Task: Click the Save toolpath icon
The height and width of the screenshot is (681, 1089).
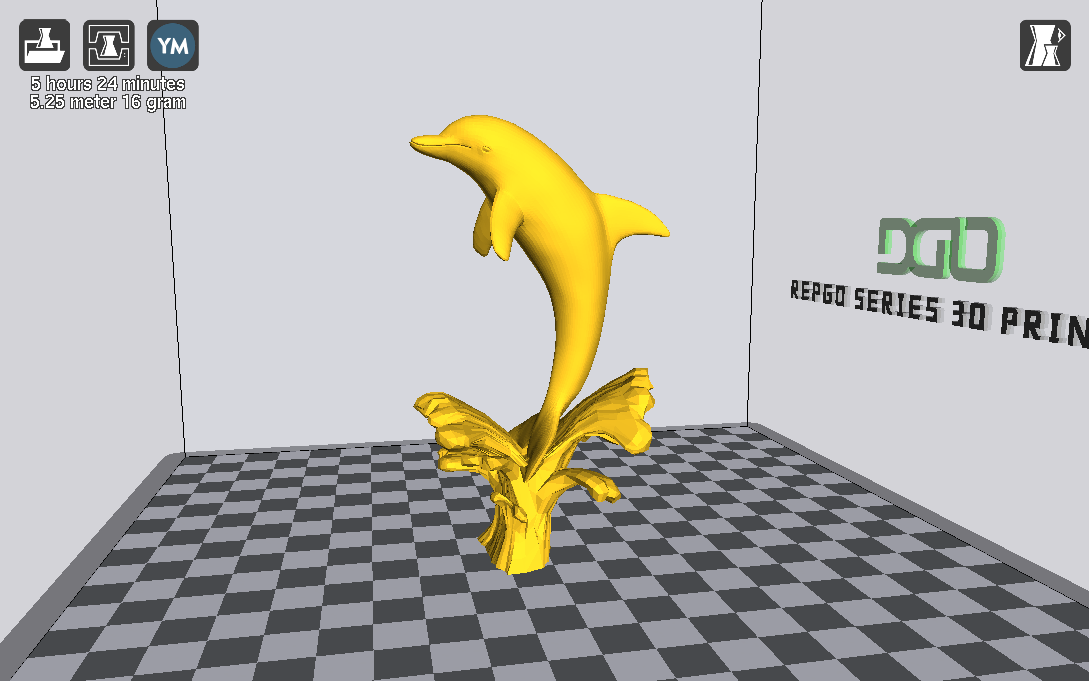Action: pyautogui.click(x=109, y=45)
